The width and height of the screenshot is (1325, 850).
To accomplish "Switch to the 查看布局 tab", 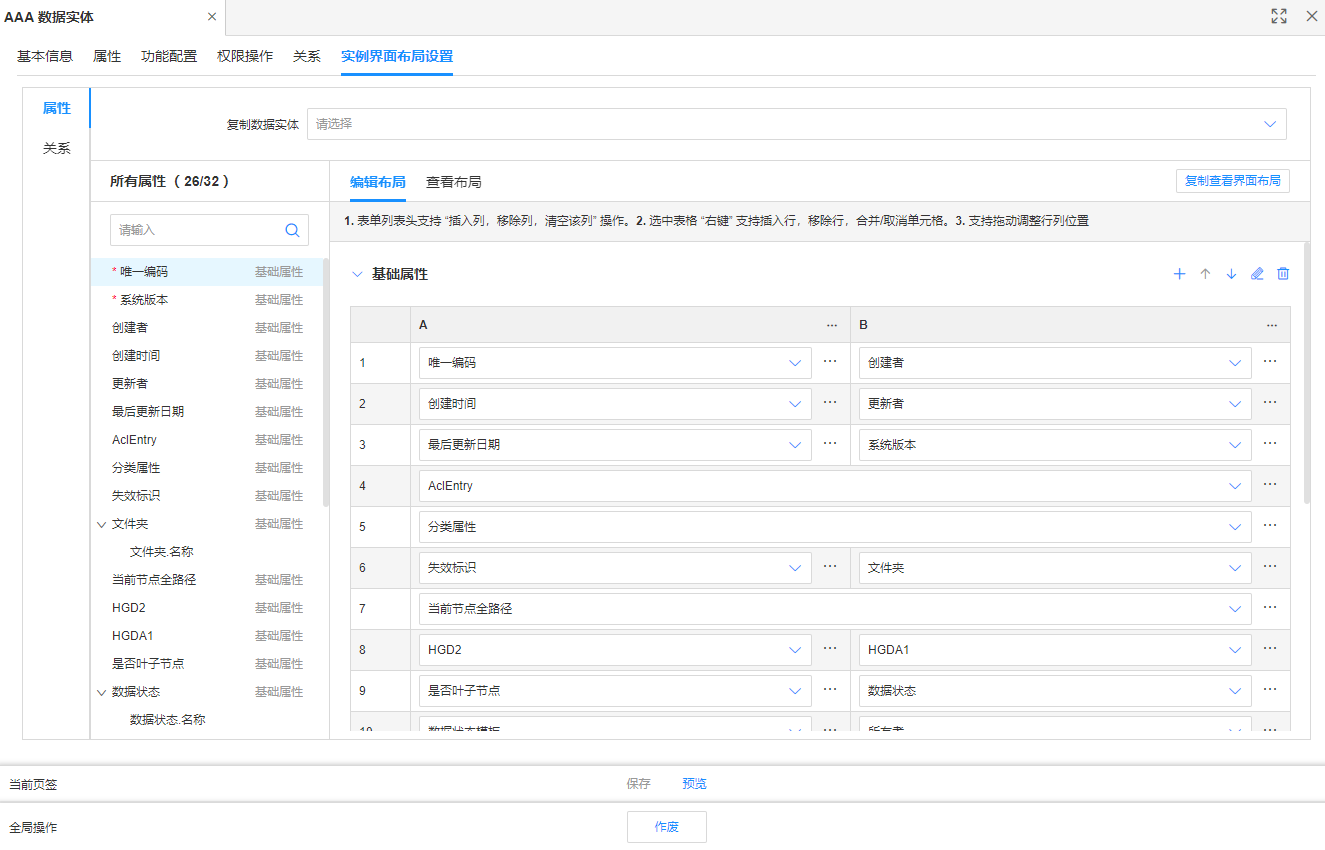I will (454, 182).
